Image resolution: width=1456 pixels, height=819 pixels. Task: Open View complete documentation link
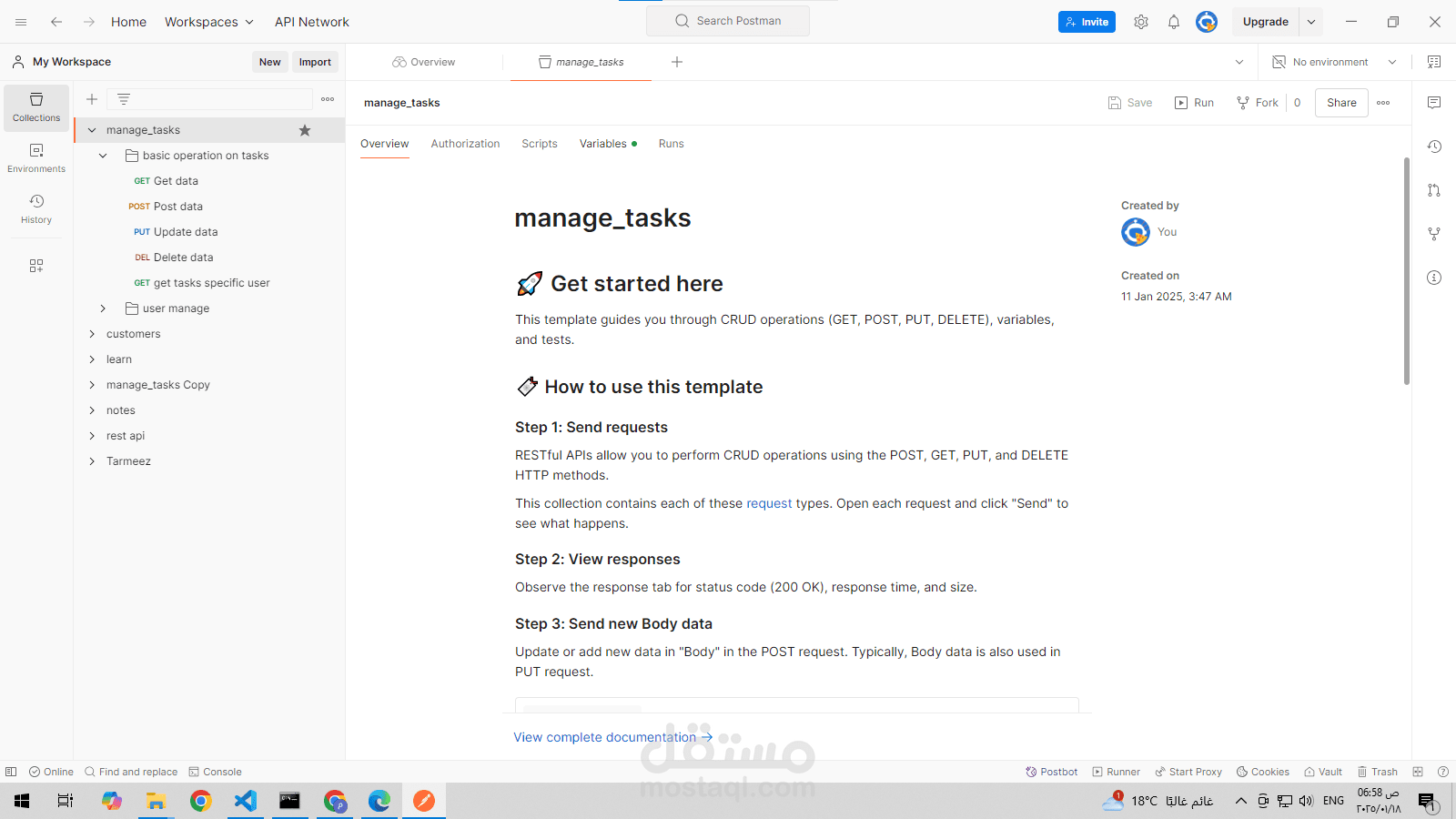613,737
